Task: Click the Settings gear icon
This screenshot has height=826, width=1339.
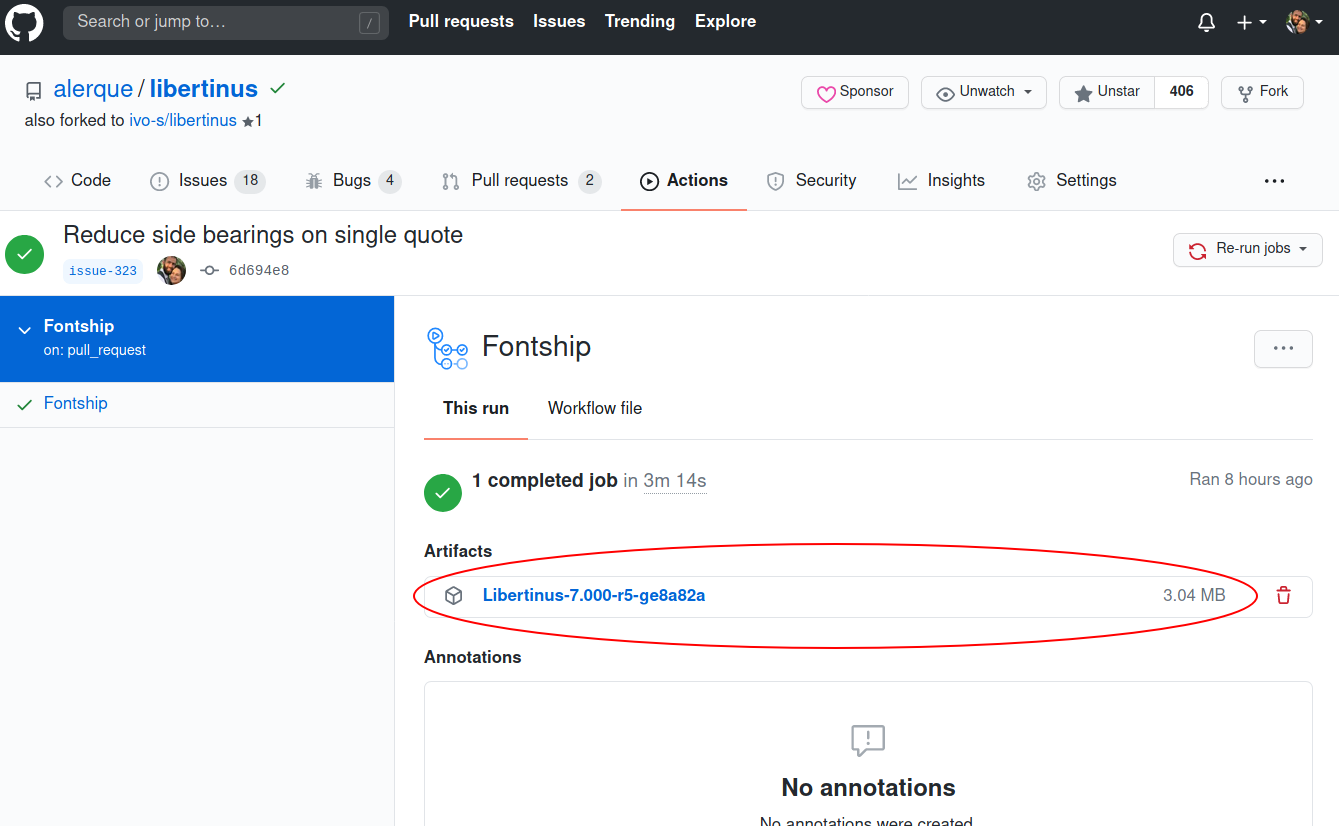Action: coord(1036,182)
